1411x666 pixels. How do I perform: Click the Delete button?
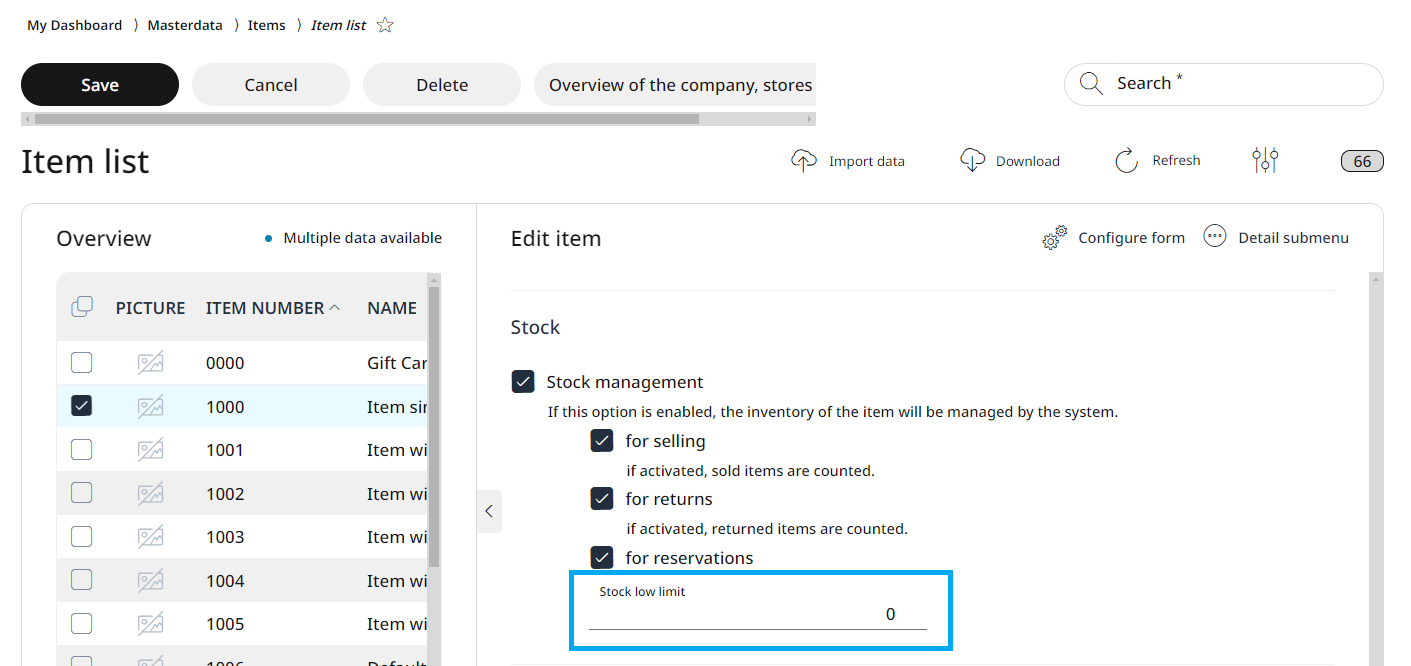(442, 85)
